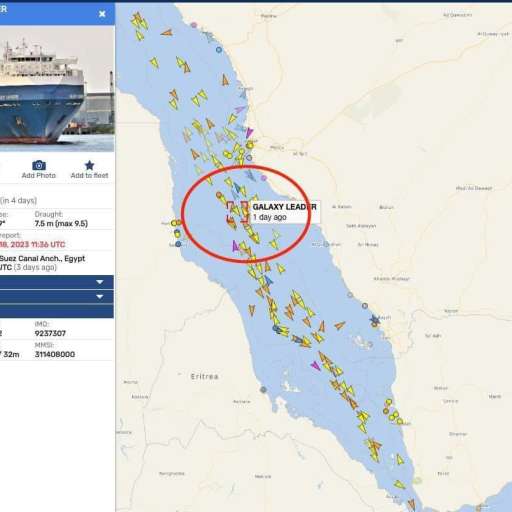Image resolution: width=512 pixels, height=512 pixels.
Task: Click the red last report timestamp
Action: [32, 244]
